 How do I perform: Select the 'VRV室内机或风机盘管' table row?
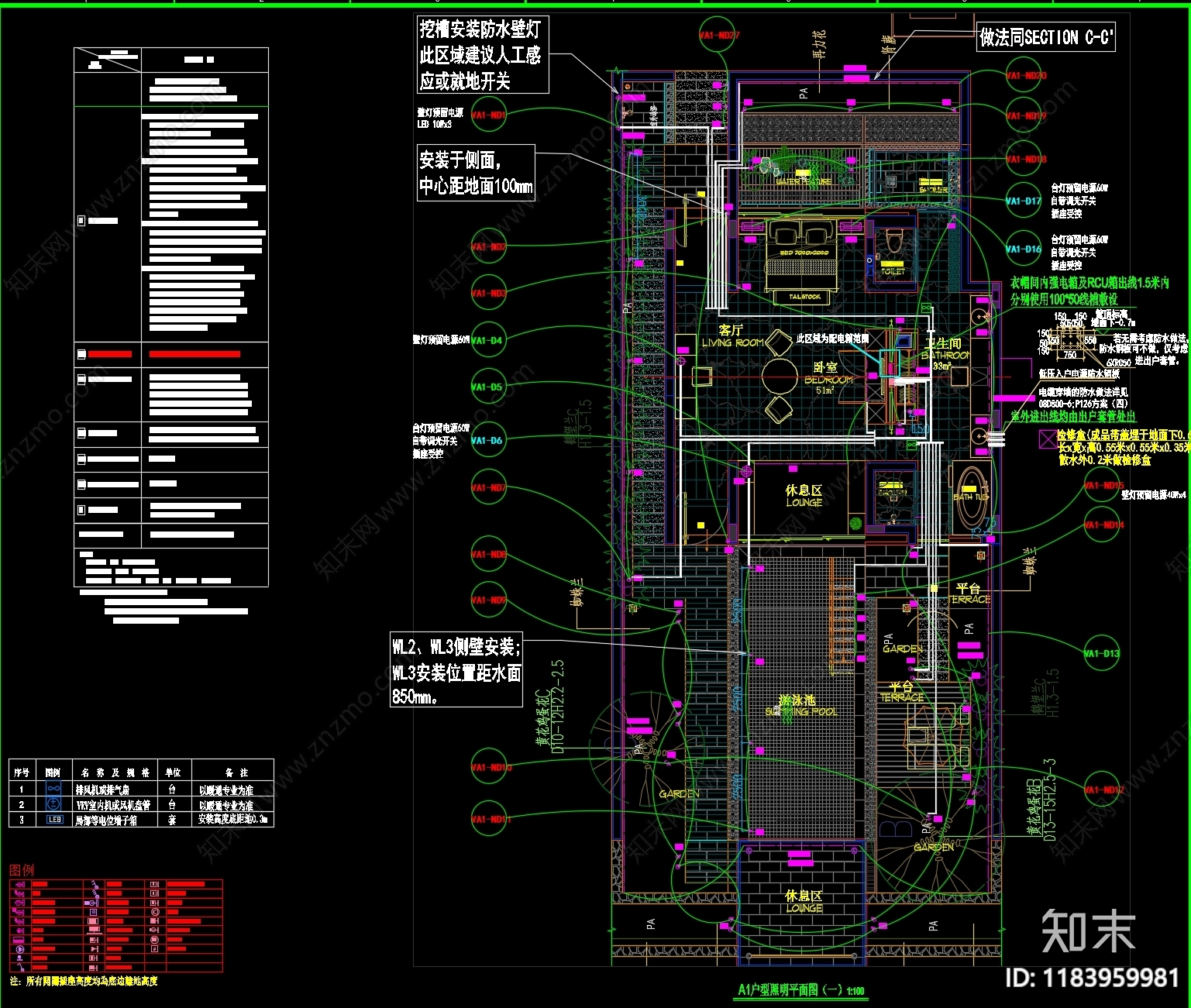(x=142, y=805)
